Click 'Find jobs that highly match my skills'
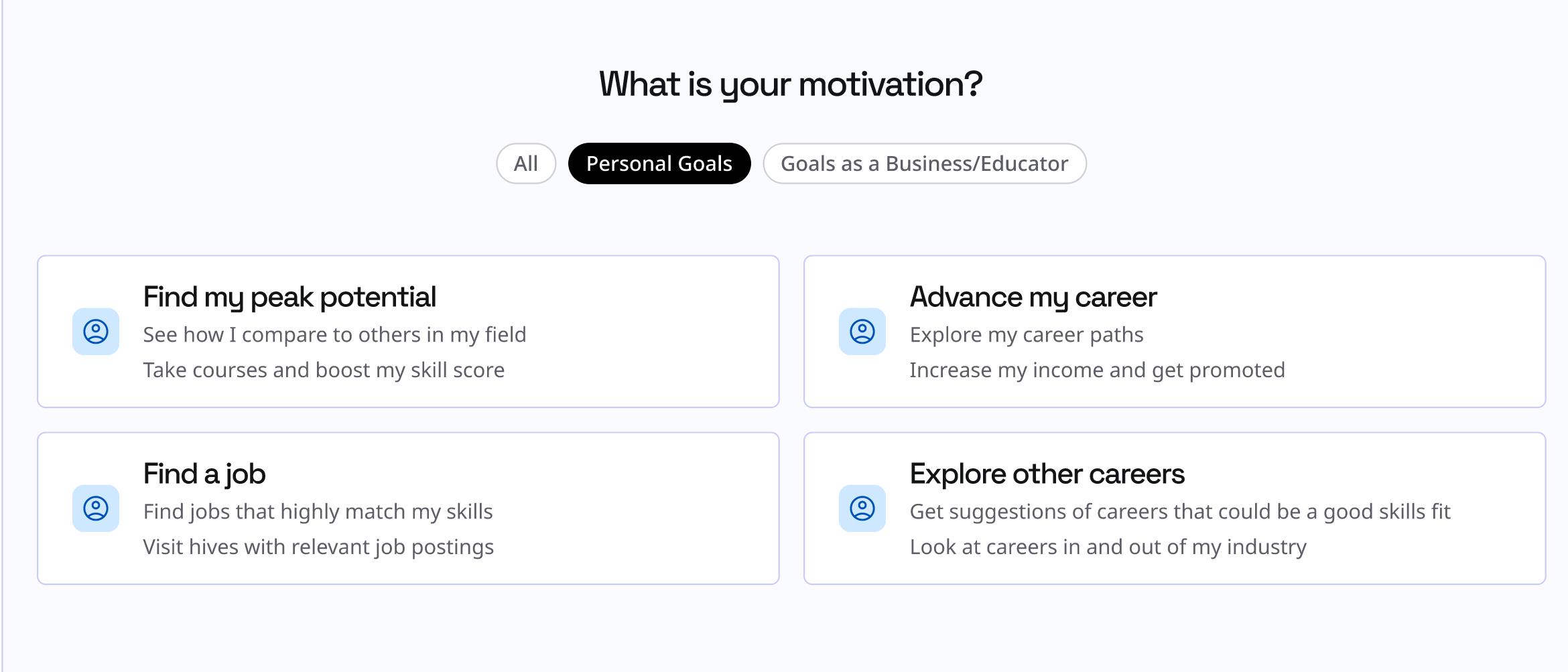The width and height of the screenshot is (1568, 672). 318,511
